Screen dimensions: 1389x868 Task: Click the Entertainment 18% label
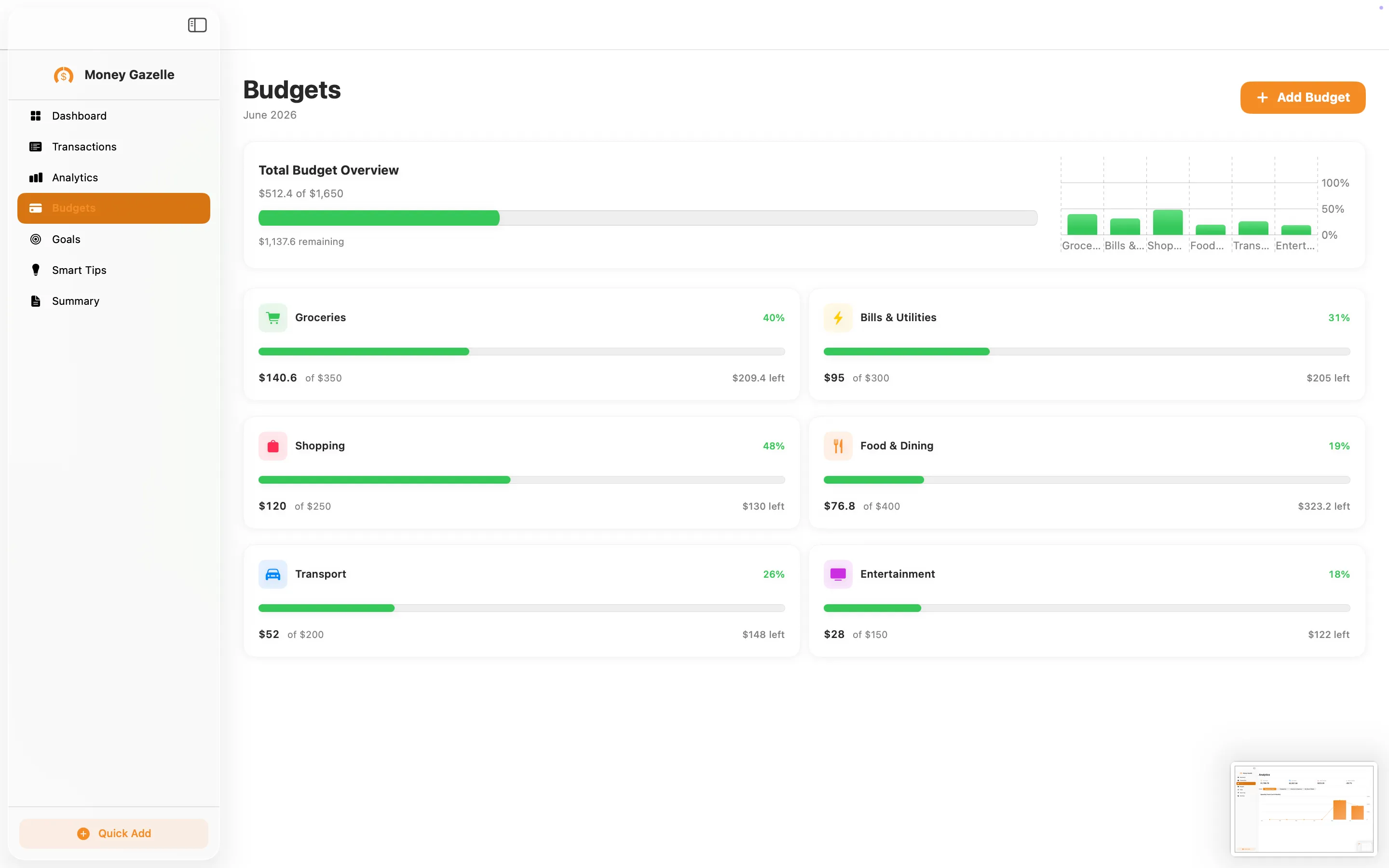point(1338,575)
